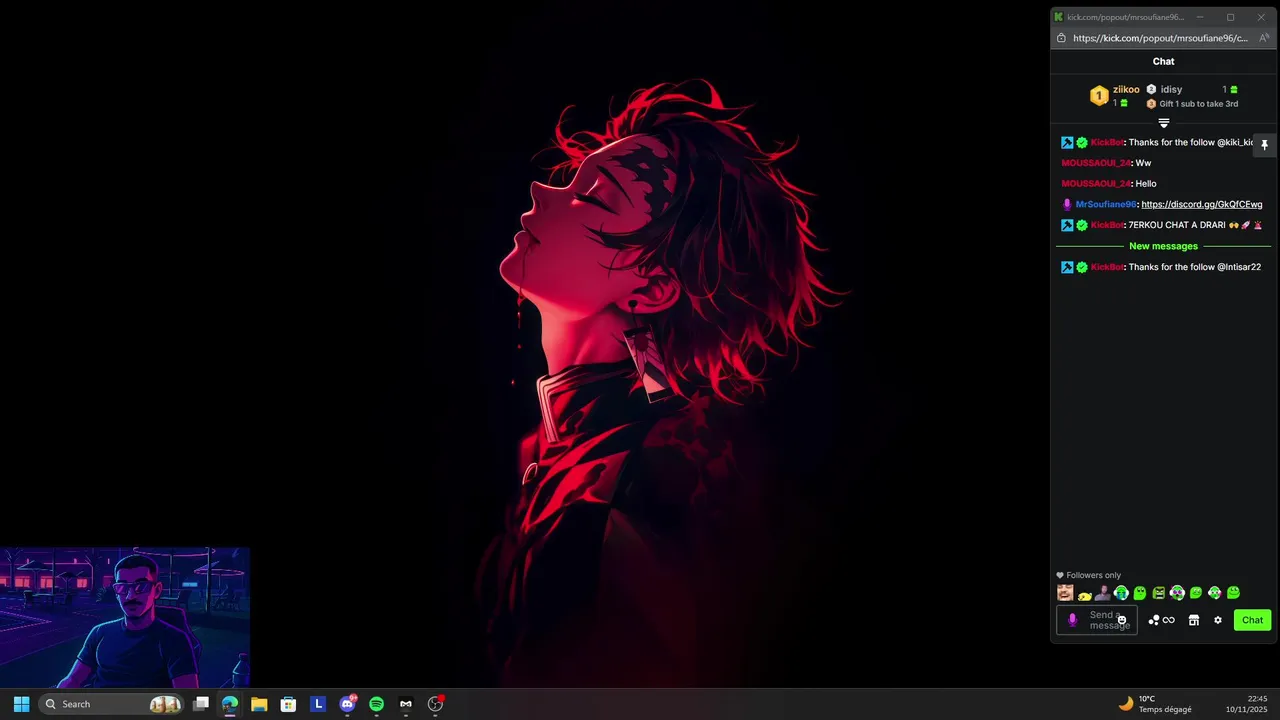Click the Send a message input field
The height and width of the screenshot is (720, 1280).
[x=1097, y=620]
